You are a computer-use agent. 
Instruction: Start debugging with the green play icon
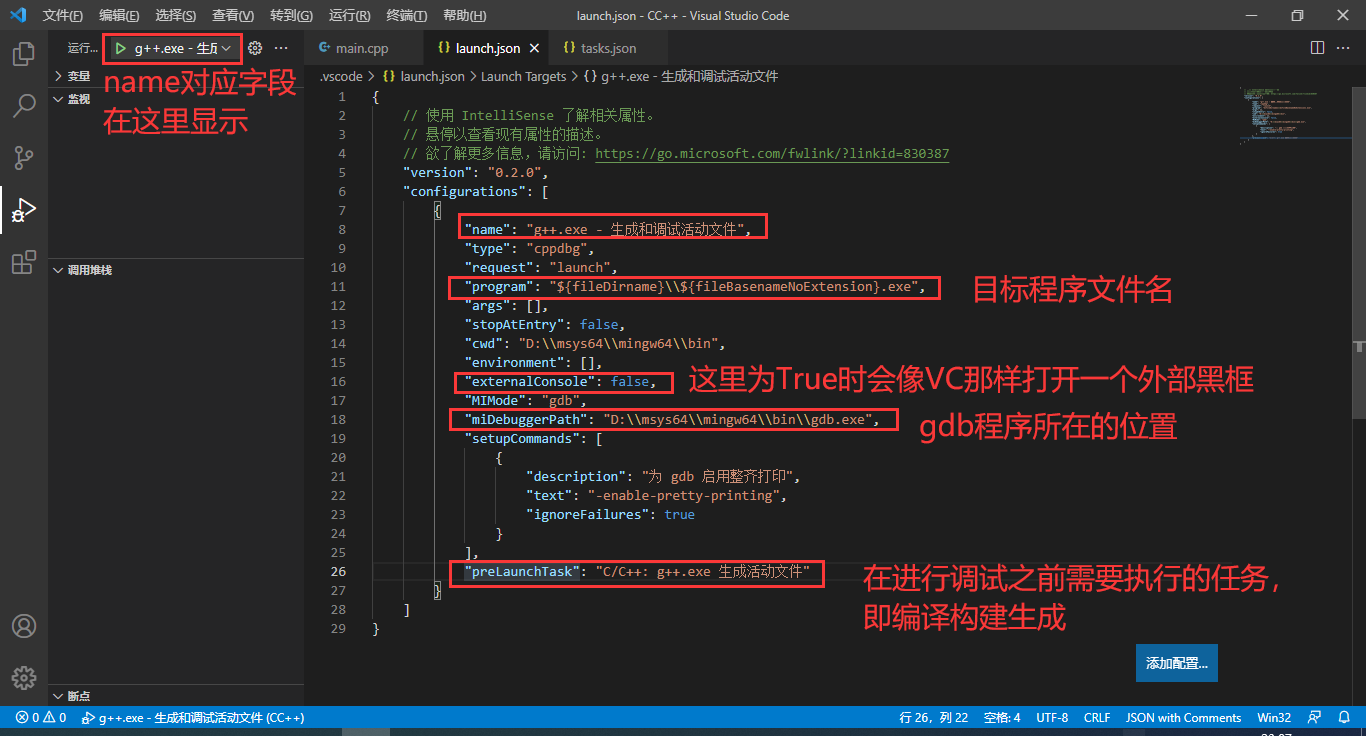click(x=120, y=48)
